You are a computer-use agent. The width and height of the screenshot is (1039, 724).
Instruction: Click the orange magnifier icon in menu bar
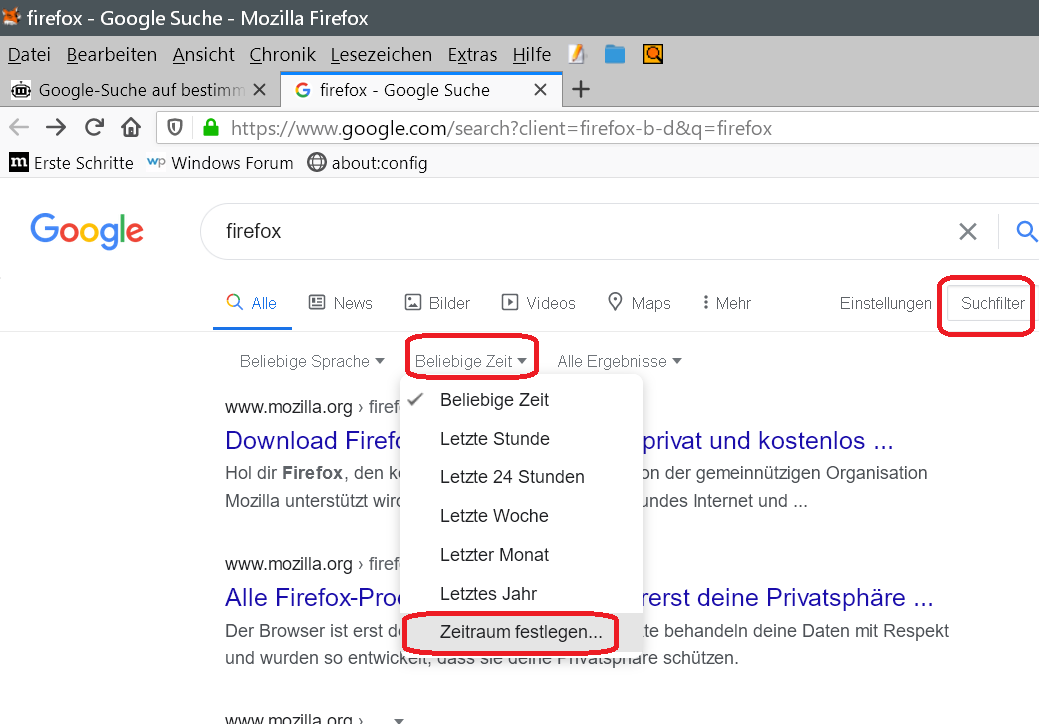click(x=653, y=54)
